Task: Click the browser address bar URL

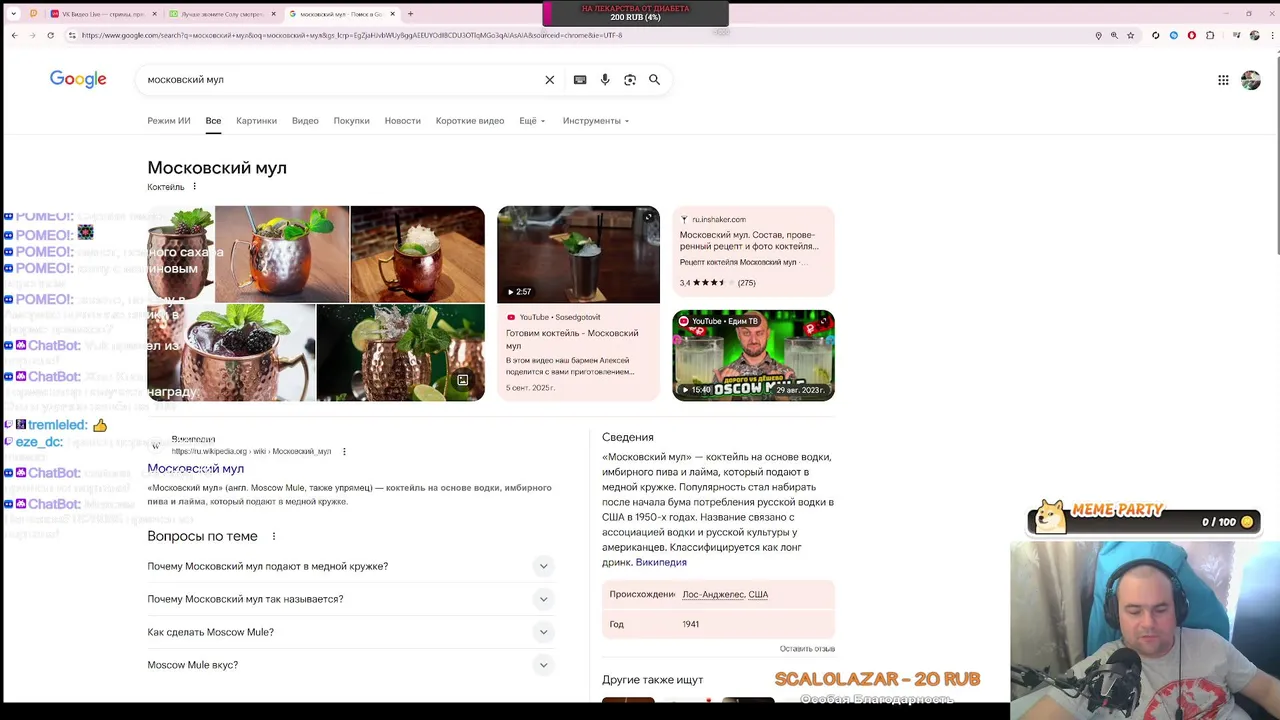Action: click(x=352, y=35)
